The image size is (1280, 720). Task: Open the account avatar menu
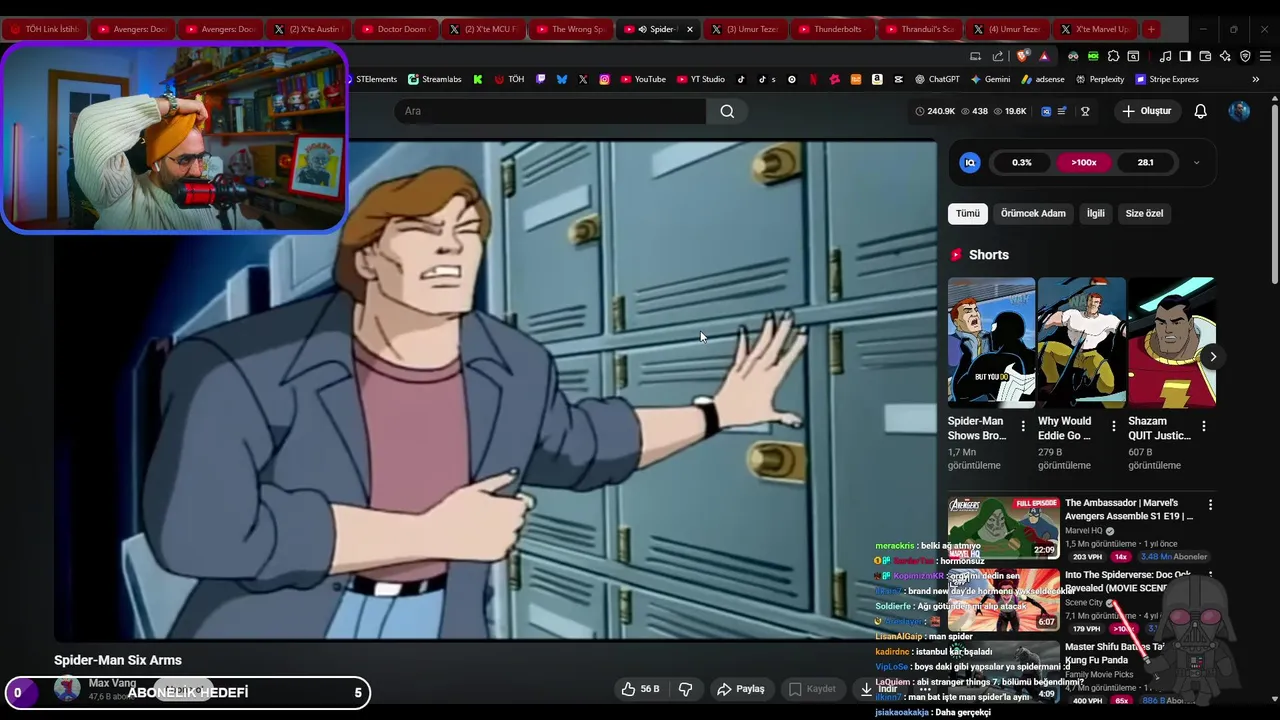[x=1239, y=111]
